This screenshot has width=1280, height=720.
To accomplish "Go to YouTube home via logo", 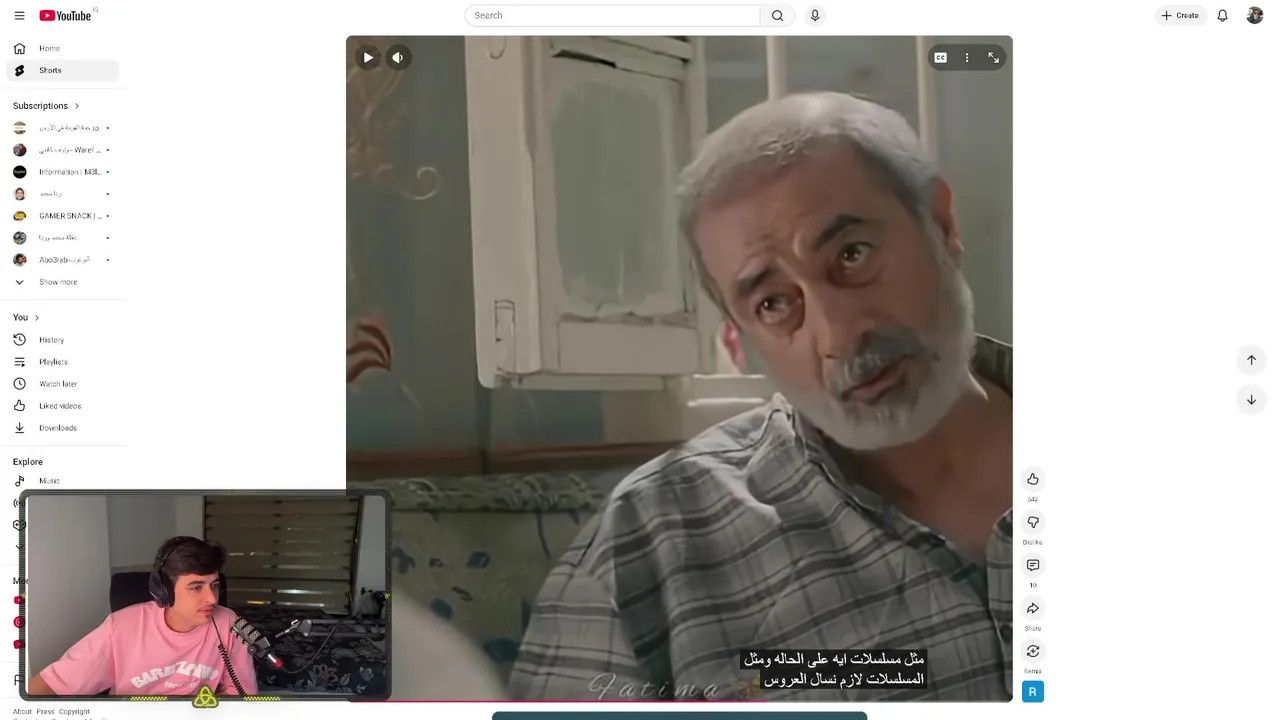I will pyautogui.click(x=66, y=15).
